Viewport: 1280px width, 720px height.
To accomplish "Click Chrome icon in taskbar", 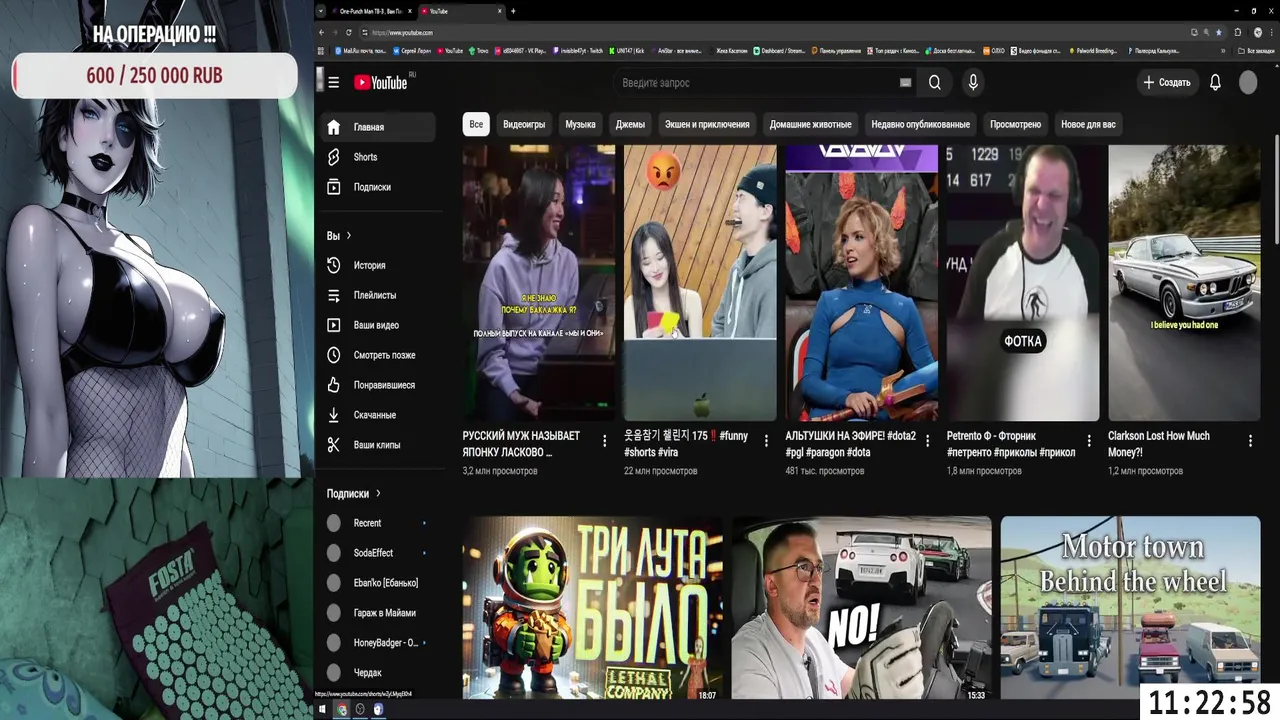I will tap(341, 709).
